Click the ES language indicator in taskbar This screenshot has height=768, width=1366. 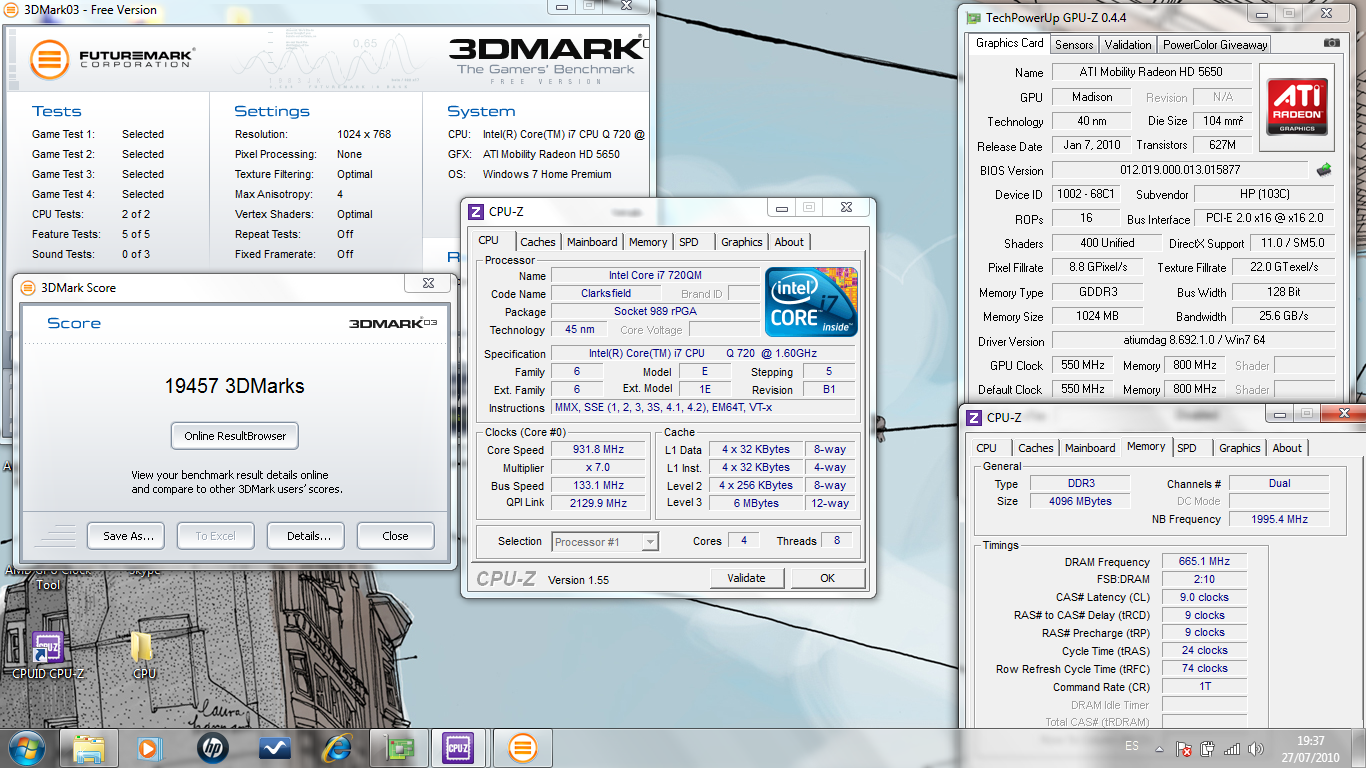[1132, 746]
